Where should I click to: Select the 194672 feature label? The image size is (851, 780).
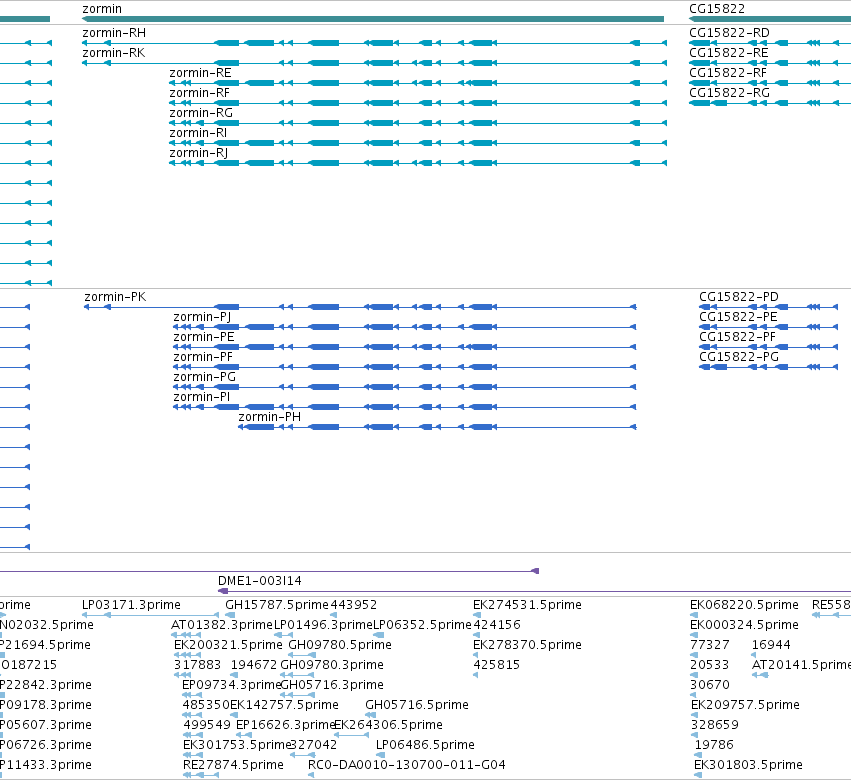click(254, 665)
